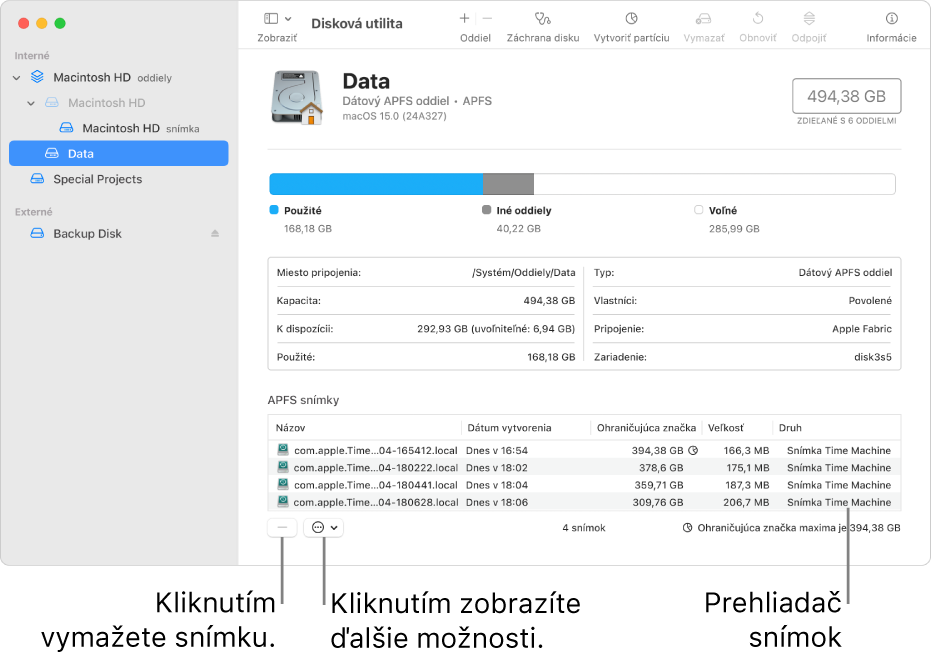This screenshot has height=662, width=931.
Task: Sort snapshots by Veľkosť column
Action: [x=737, y=427]
